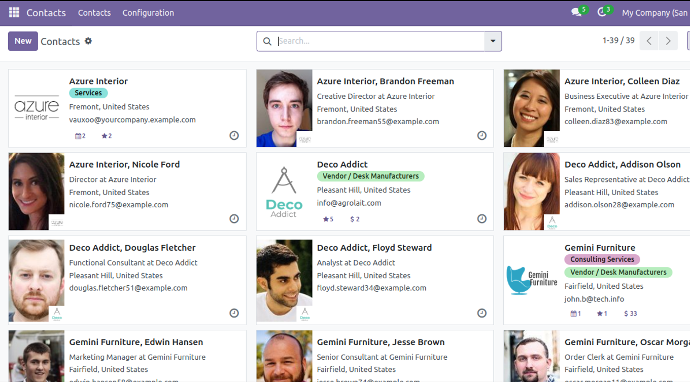
Task: Click email vauxoo@yourcompany.example.com
Action: click(x=132, y=120)
